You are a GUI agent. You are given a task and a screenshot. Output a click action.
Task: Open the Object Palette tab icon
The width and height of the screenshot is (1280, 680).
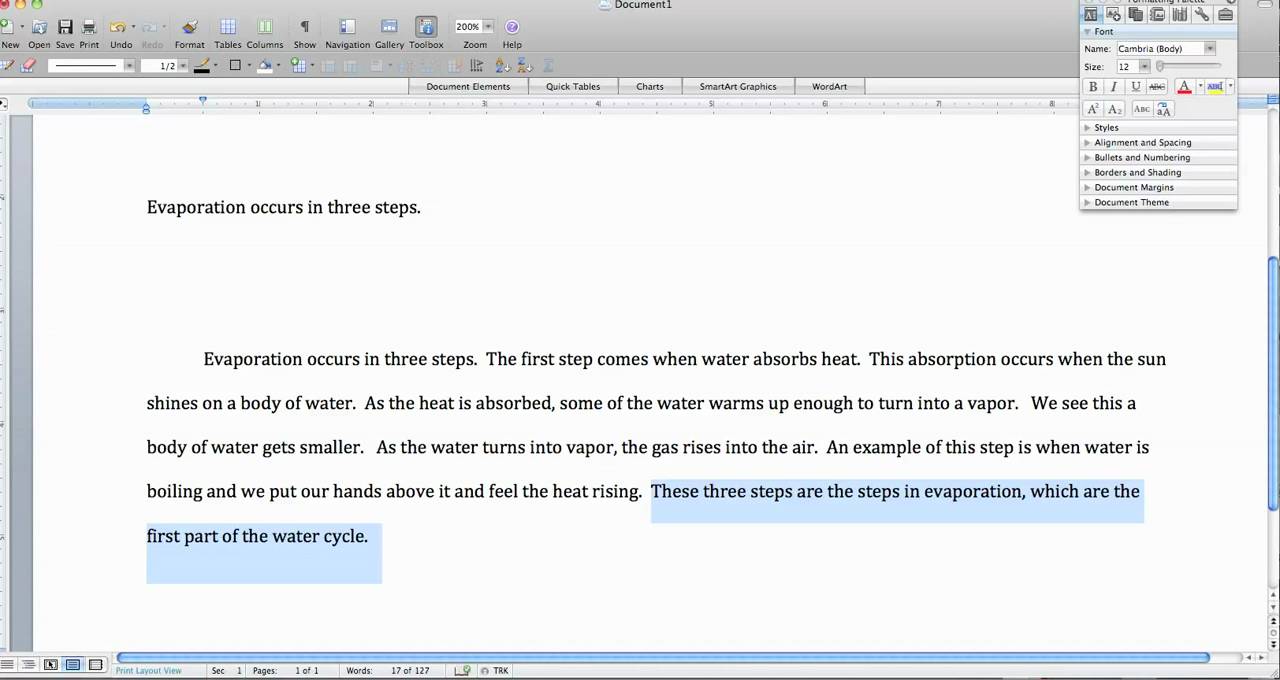point(1113,14)
